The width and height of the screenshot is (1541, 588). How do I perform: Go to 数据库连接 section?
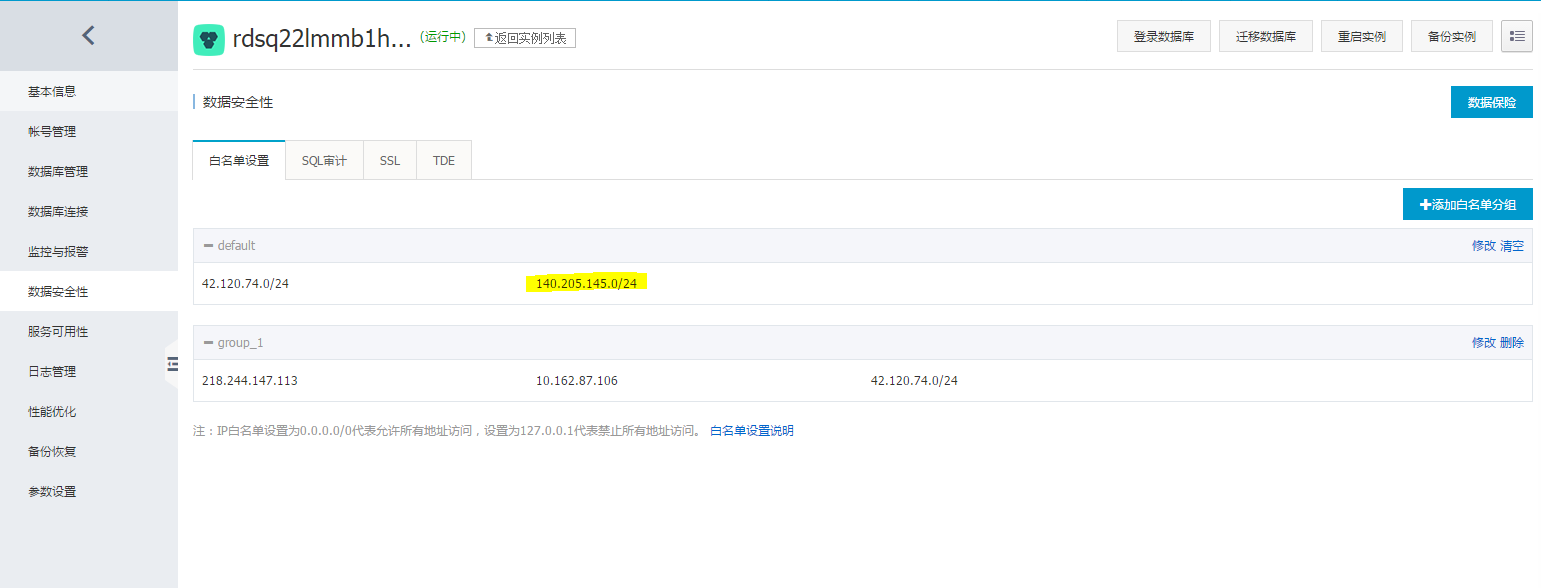89,211
